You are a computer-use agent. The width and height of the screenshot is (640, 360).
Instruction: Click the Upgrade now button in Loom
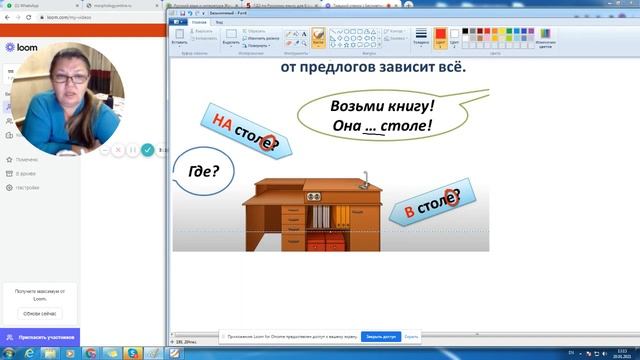coord(40,314)
